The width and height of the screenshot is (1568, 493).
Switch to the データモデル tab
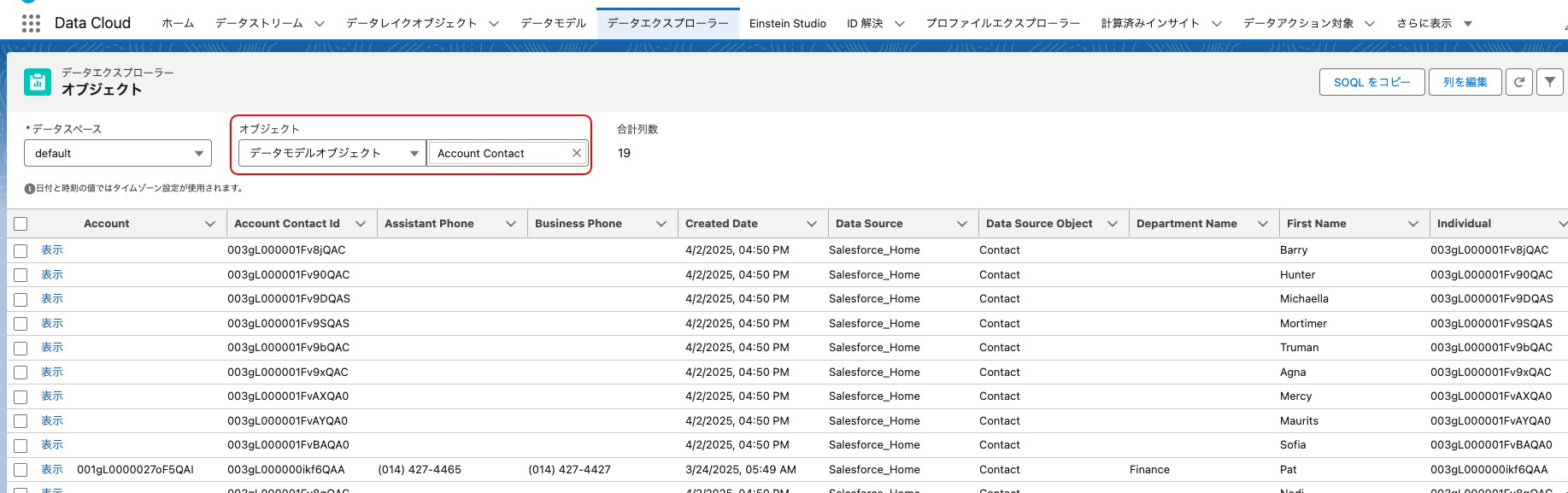pos(554,24)
